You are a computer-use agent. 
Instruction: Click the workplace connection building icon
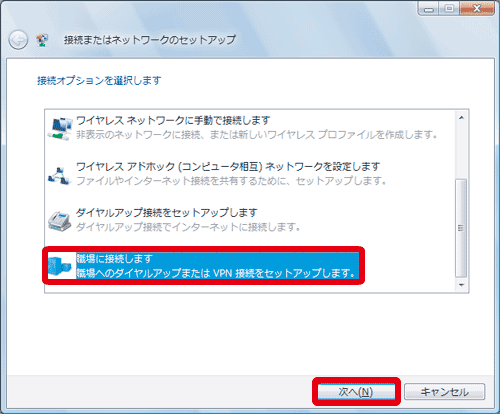pos(60,267)
